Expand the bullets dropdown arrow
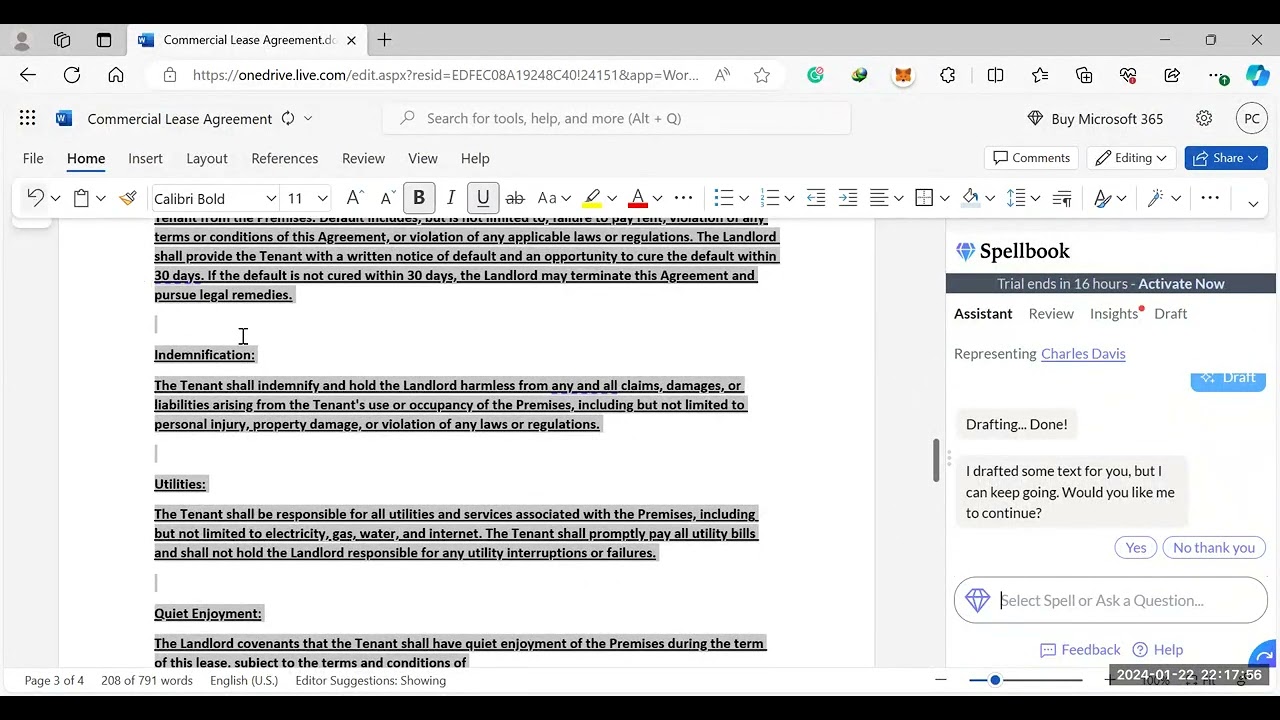The height and width of the screenshot is (720, 1280). (743, 198)
